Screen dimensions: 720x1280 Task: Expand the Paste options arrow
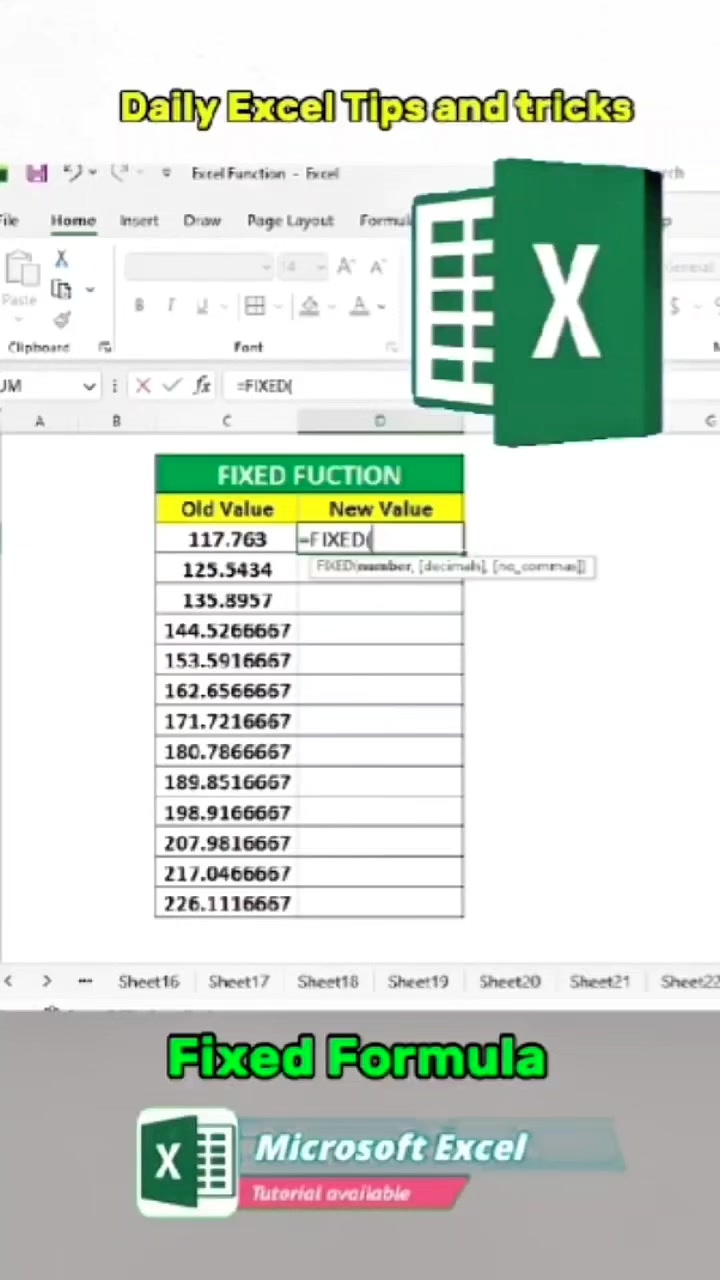tap(19, 319)
